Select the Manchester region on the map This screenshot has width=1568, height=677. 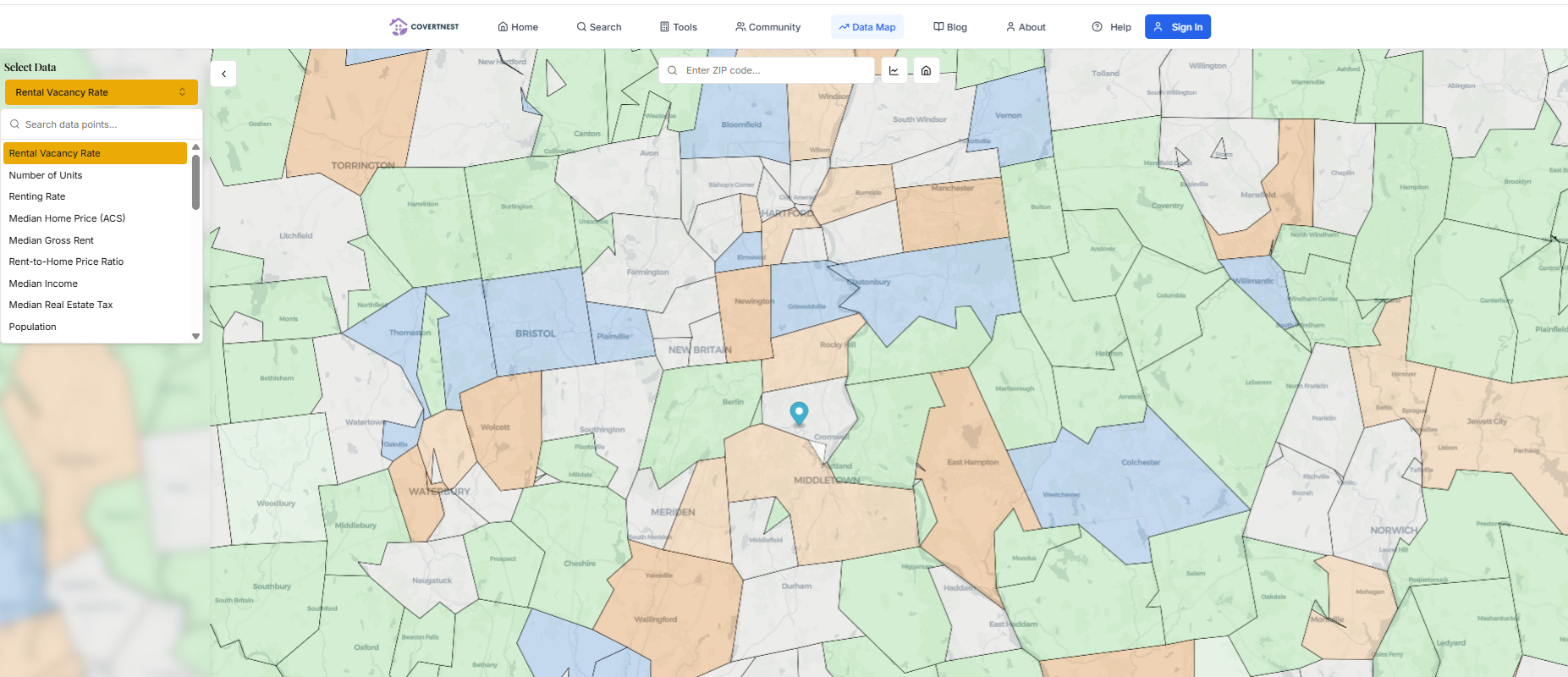953,188
